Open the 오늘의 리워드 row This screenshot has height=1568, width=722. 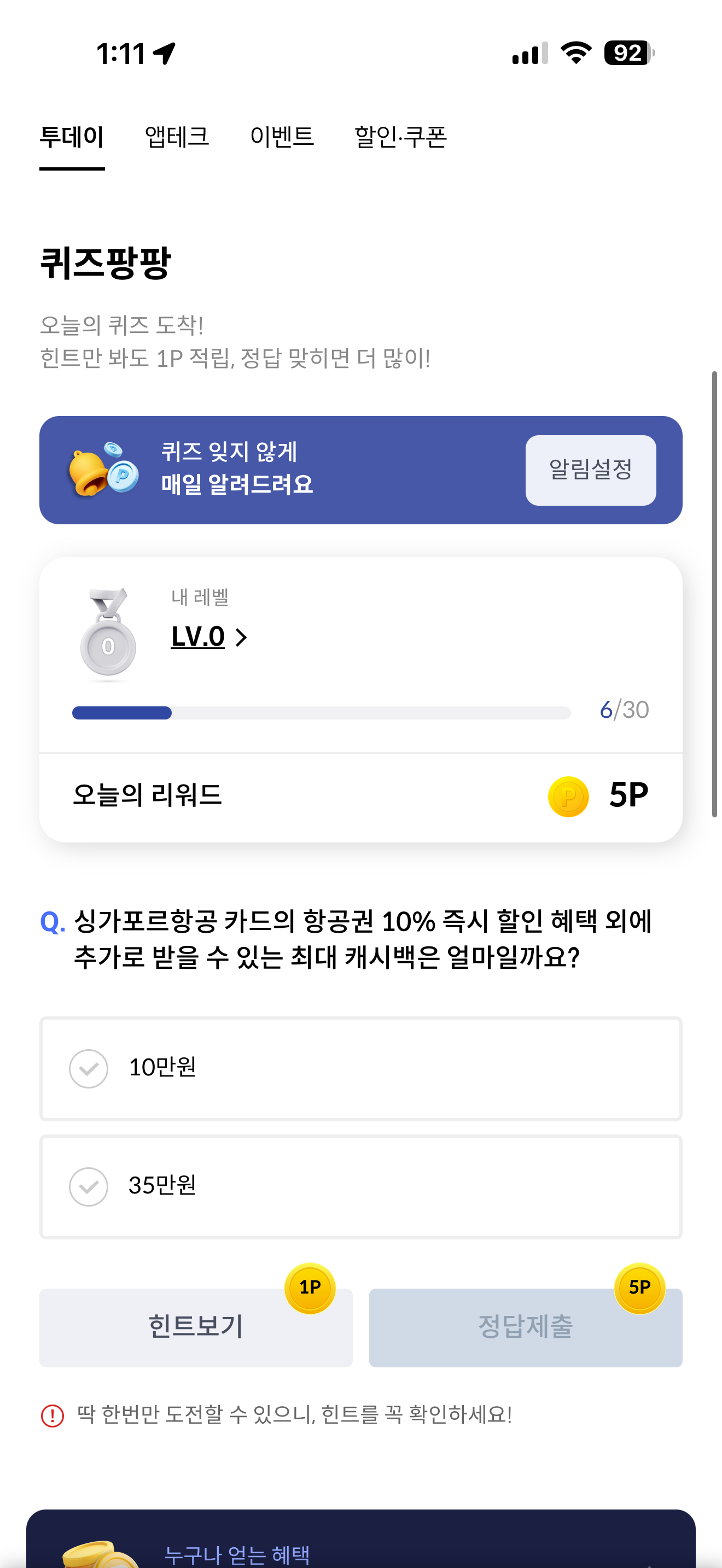tap(361, 796)
